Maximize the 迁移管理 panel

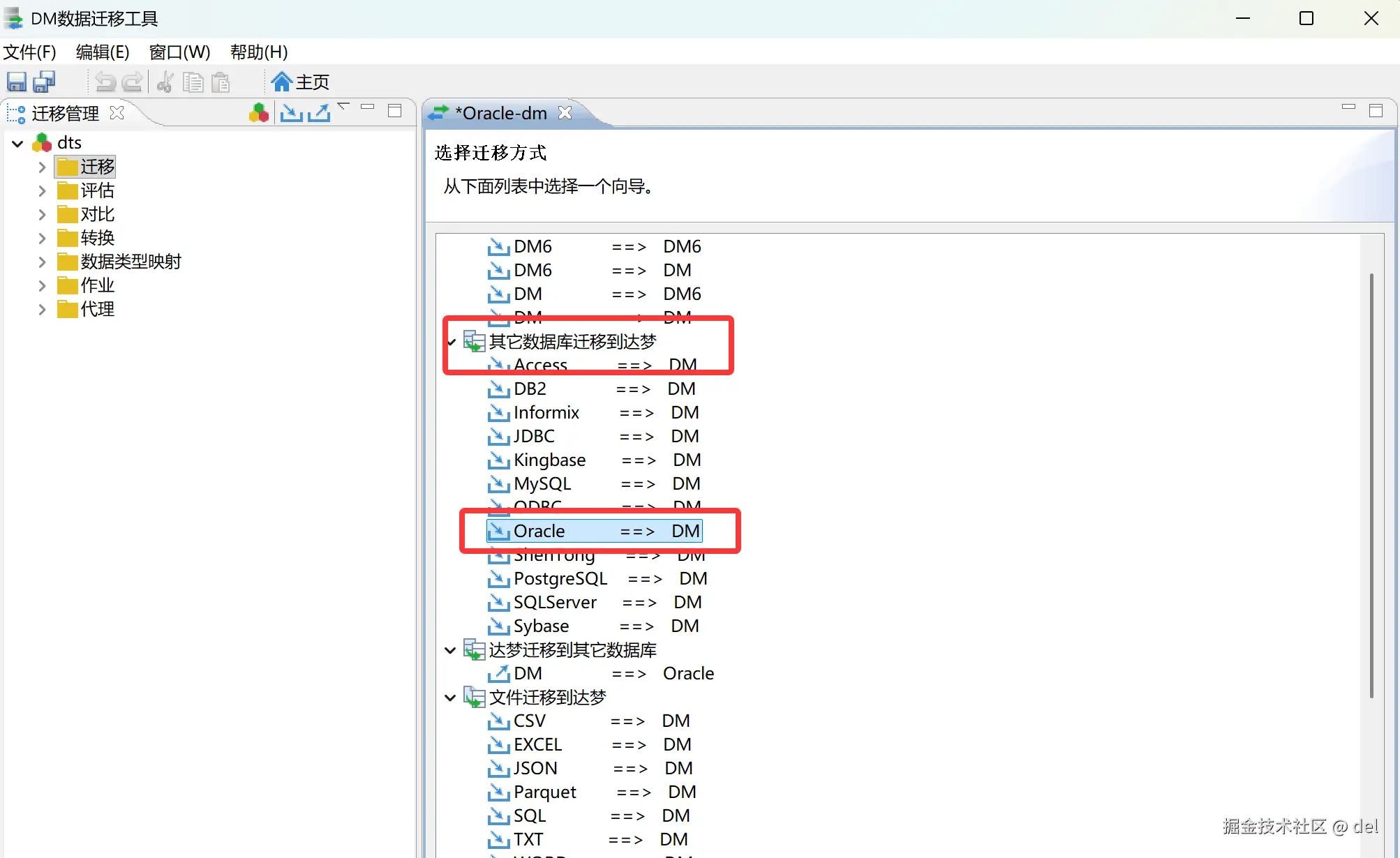395,111
